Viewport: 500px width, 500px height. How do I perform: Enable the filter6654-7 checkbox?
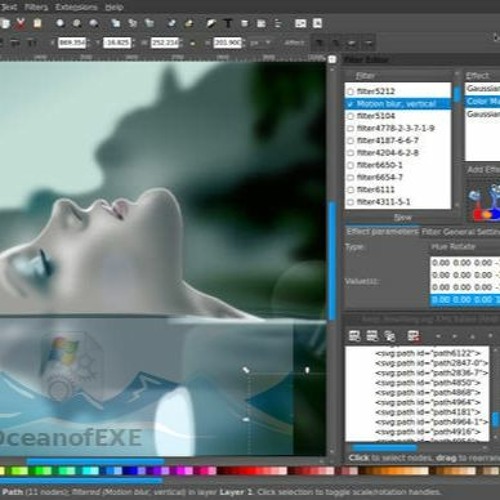[350, 177]
